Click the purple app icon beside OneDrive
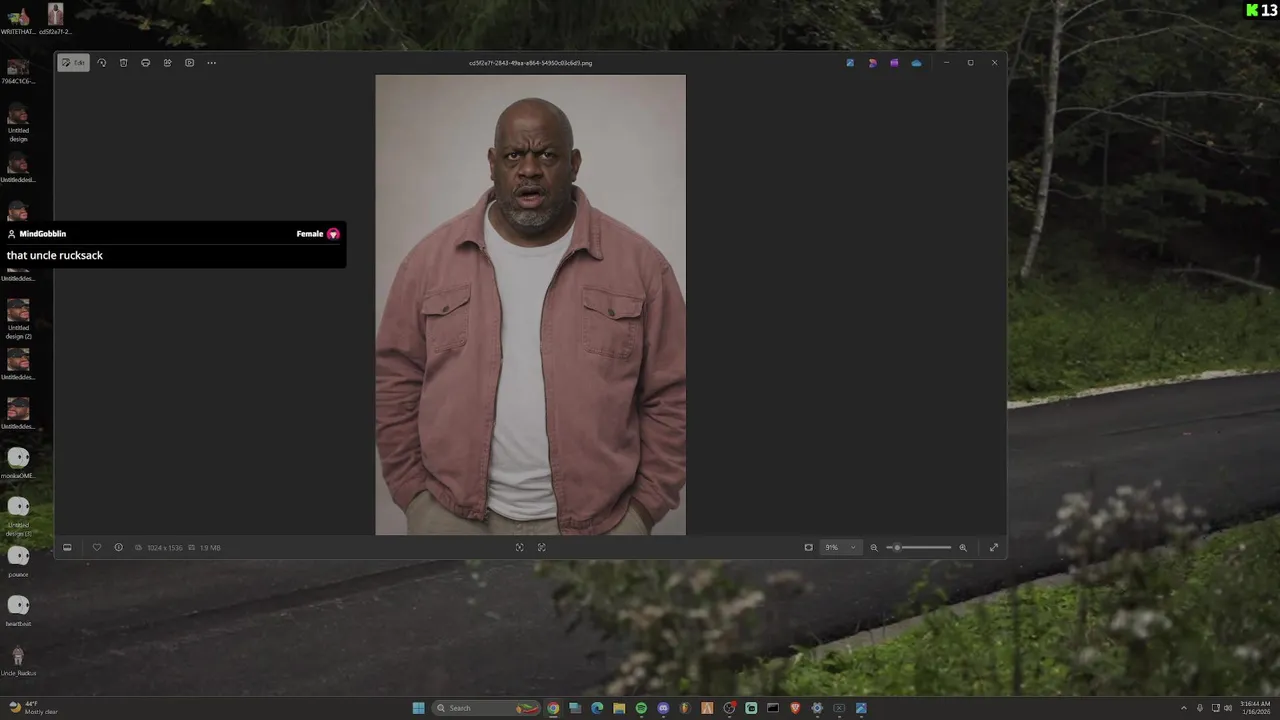Screen dimensions: 1280x720 [894, 63]
